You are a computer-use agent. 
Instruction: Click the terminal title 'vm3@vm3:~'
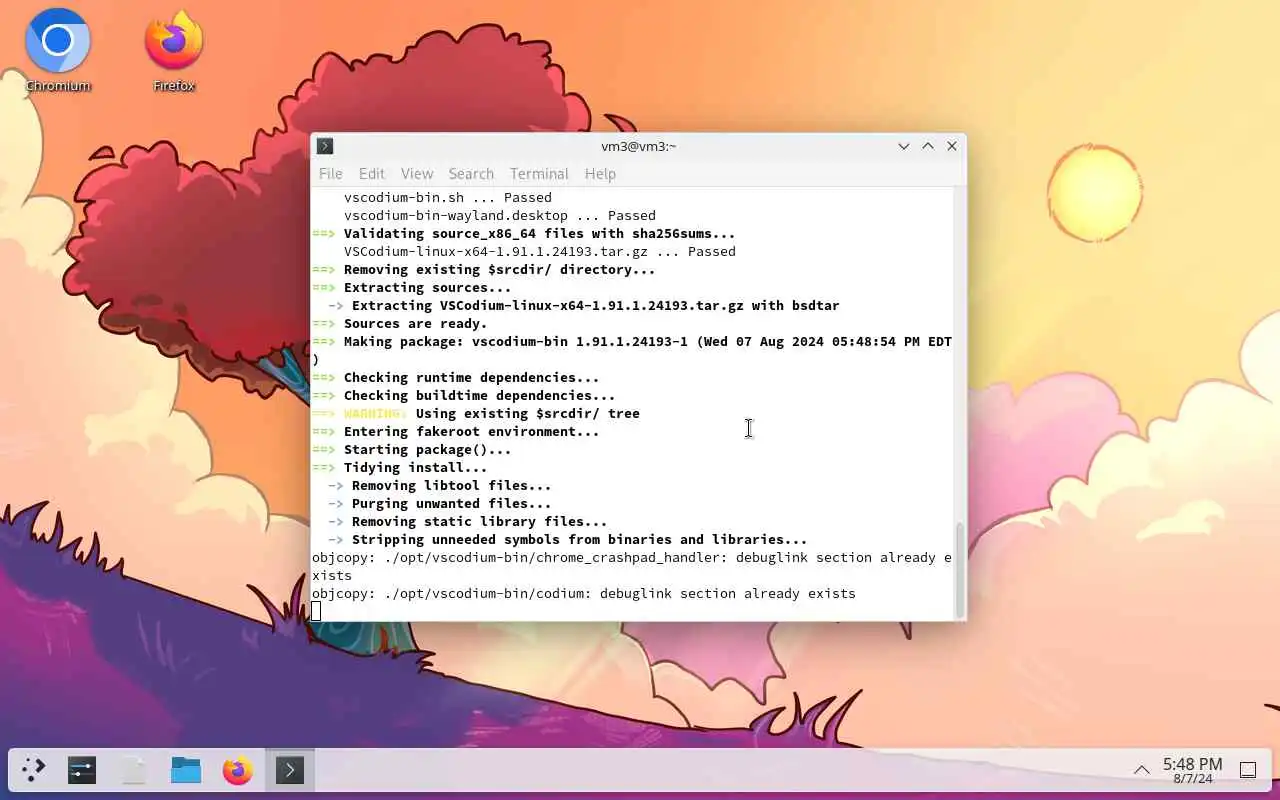[x=639, y=146]
